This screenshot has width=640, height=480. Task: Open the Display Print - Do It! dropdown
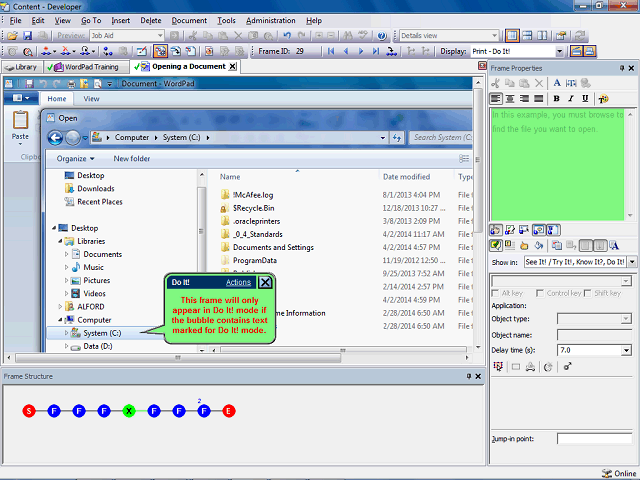click(x=560, y=51)
